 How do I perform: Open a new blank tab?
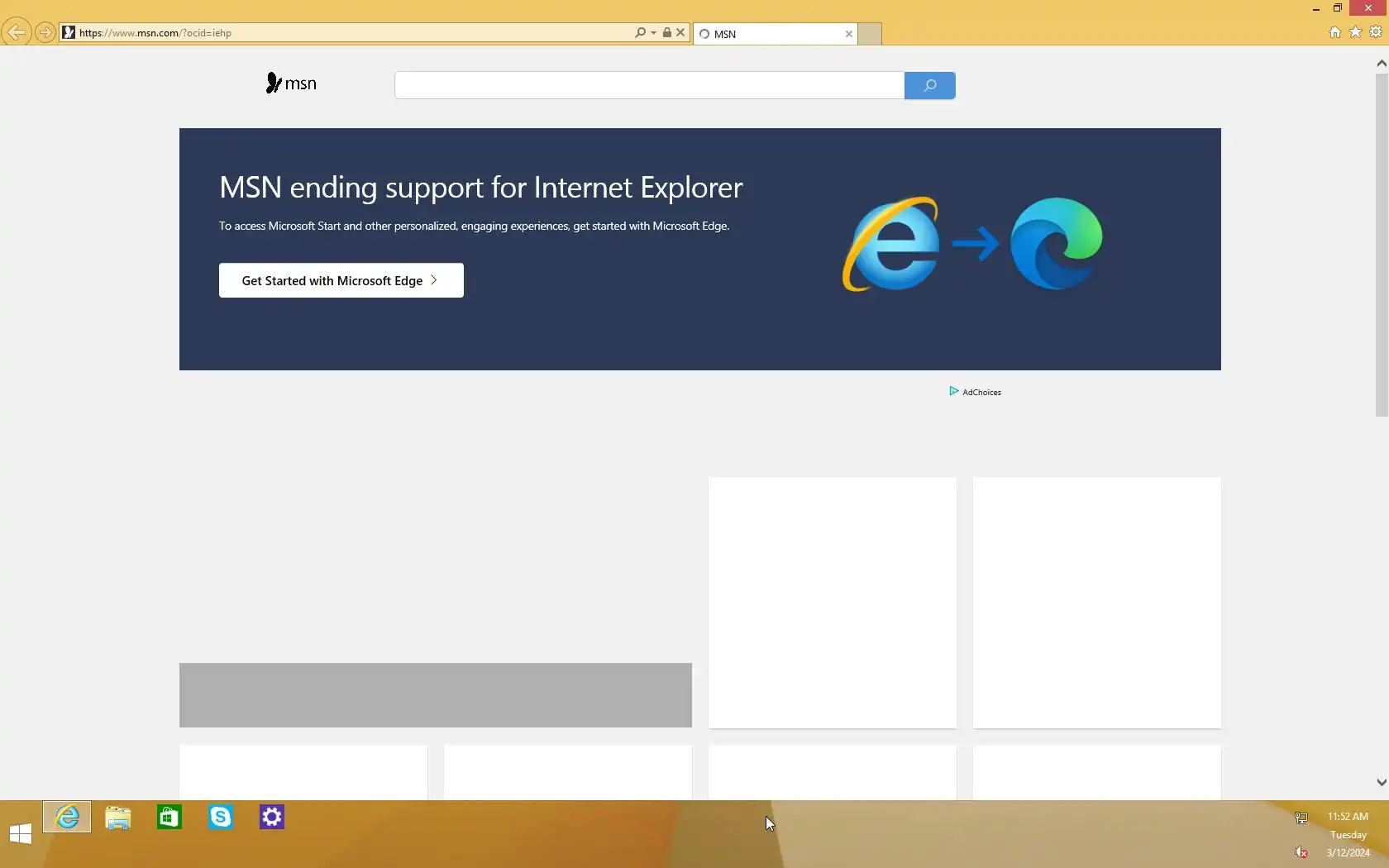click(x=870, y=34)
